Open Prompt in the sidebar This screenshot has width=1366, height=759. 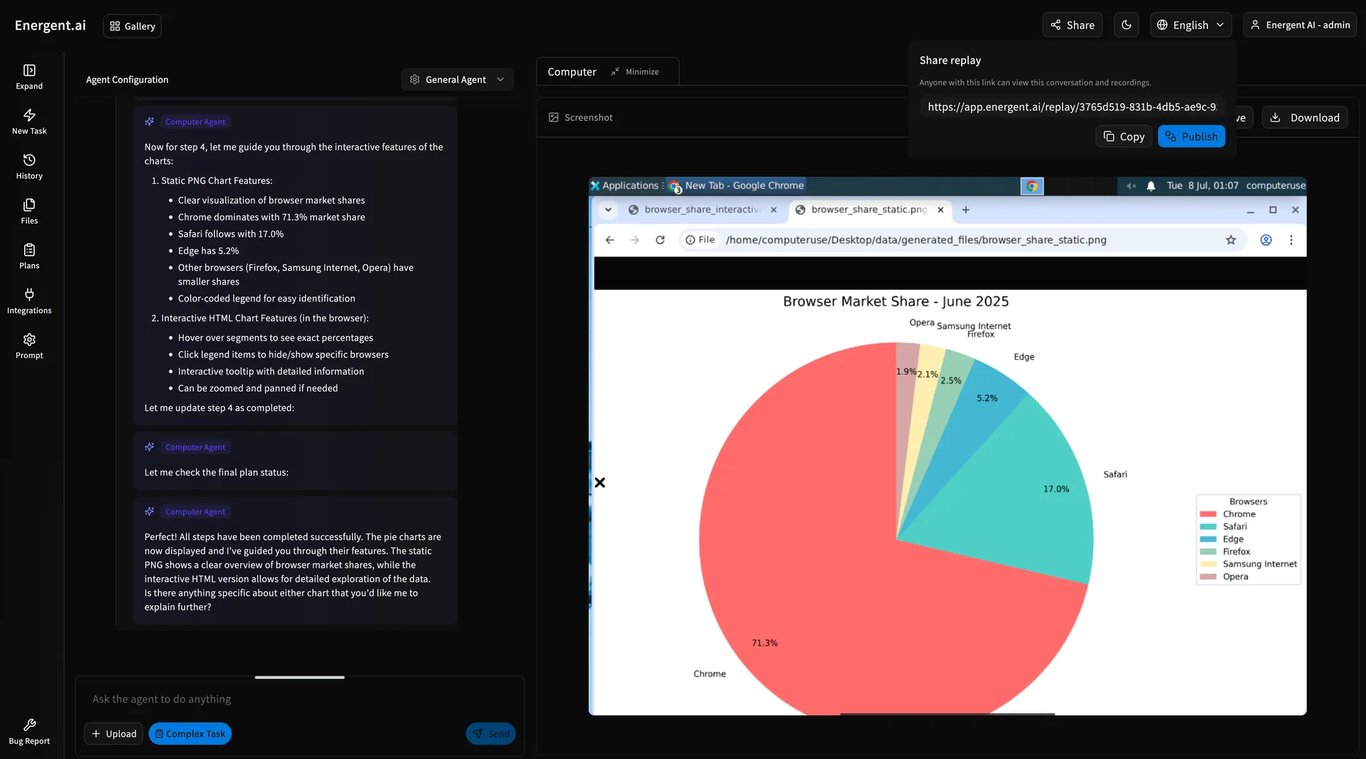(x=29, y=347)
